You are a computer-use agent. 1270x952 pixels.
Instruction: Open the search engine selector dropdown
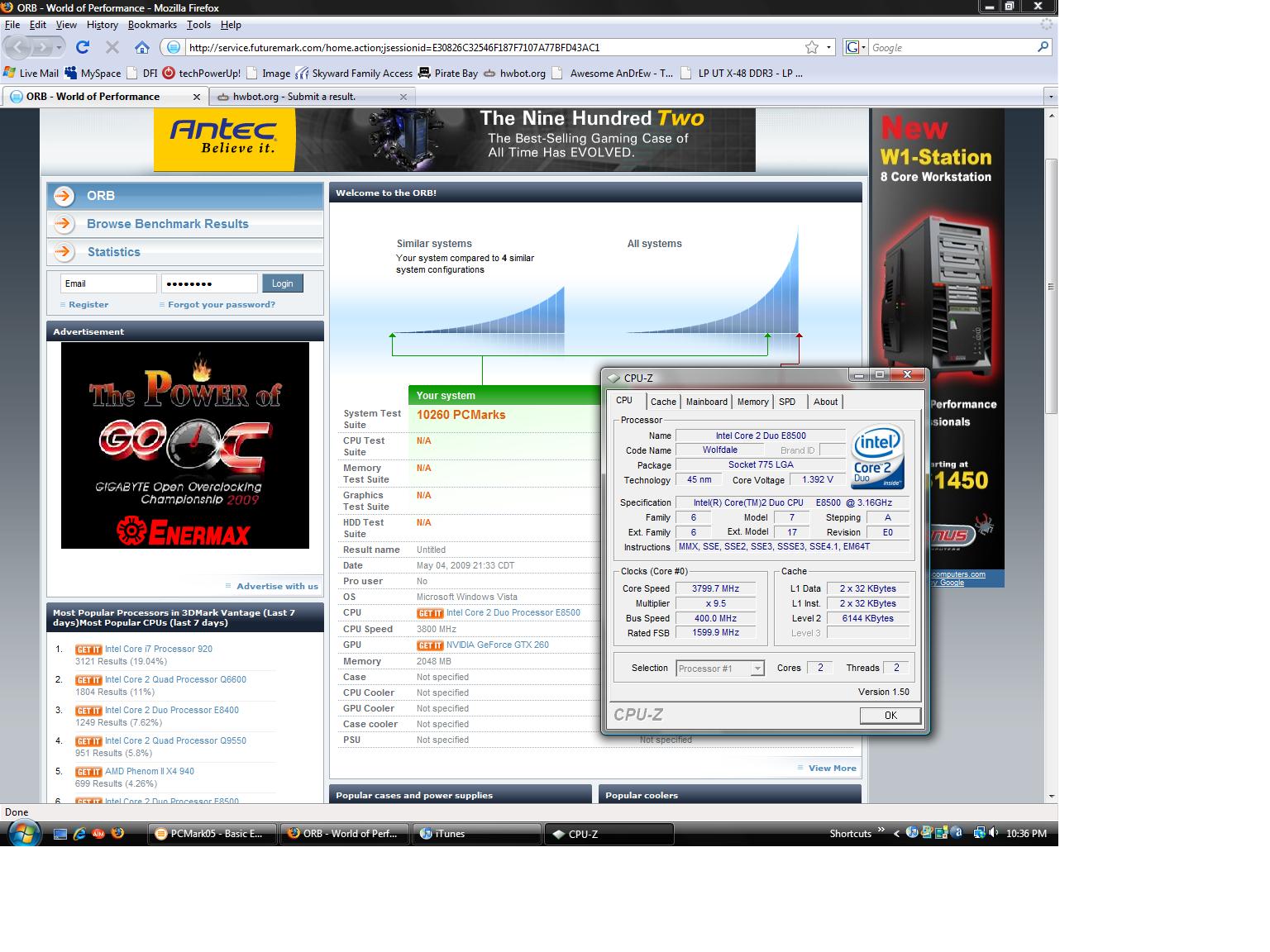click(863, 47)
